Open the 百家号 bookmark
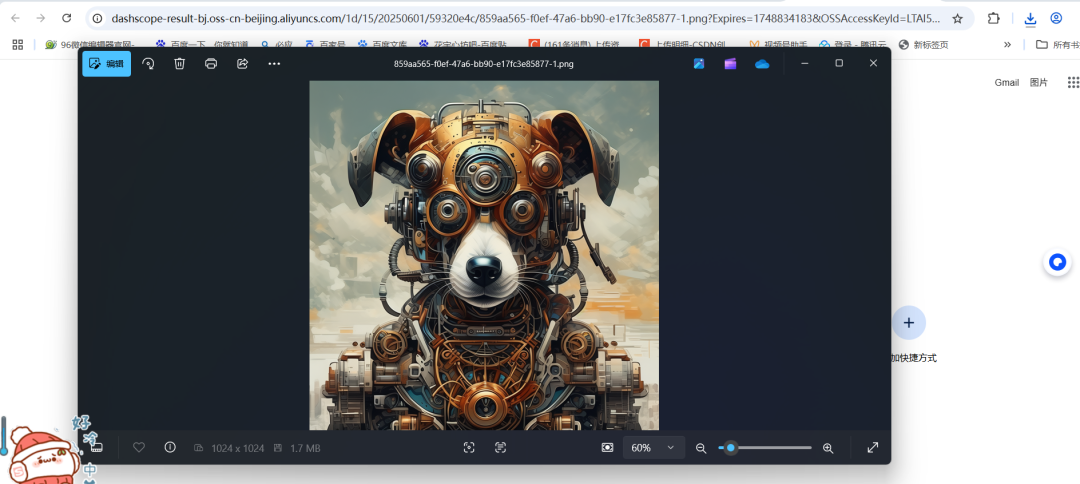The width and height of the screenshot is (1080, 484). 325,45
